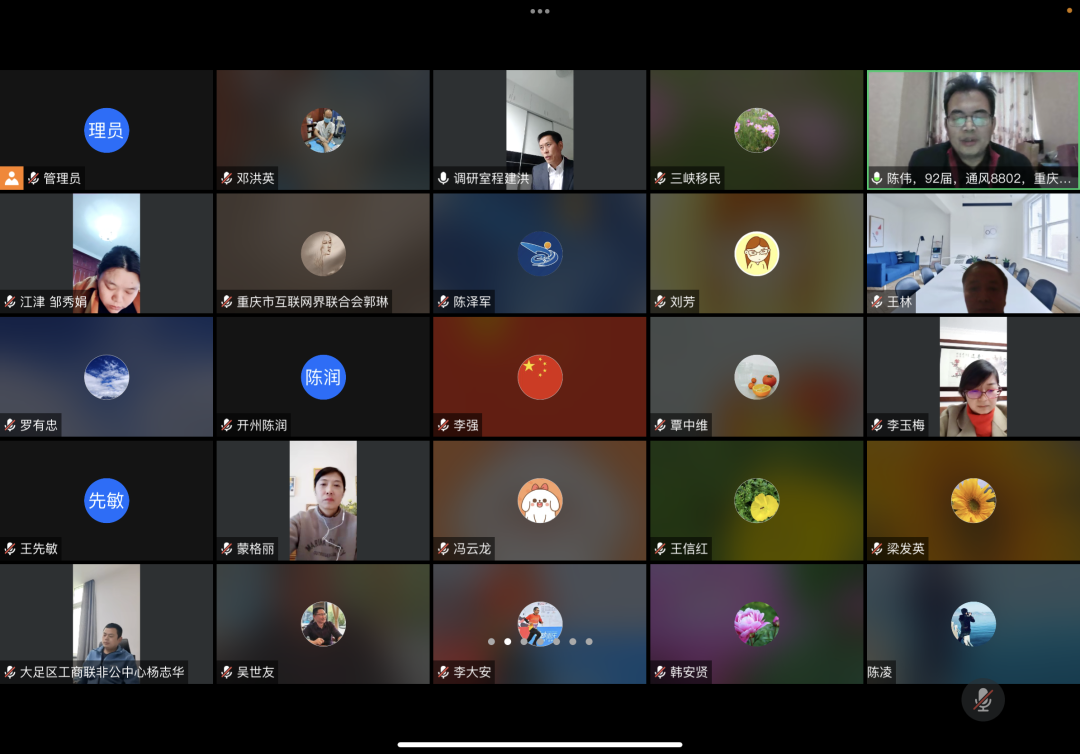1080x754 pixels.
Task: Click the muted mic icon next to 韩安贤
Action: tap(660, 672)
